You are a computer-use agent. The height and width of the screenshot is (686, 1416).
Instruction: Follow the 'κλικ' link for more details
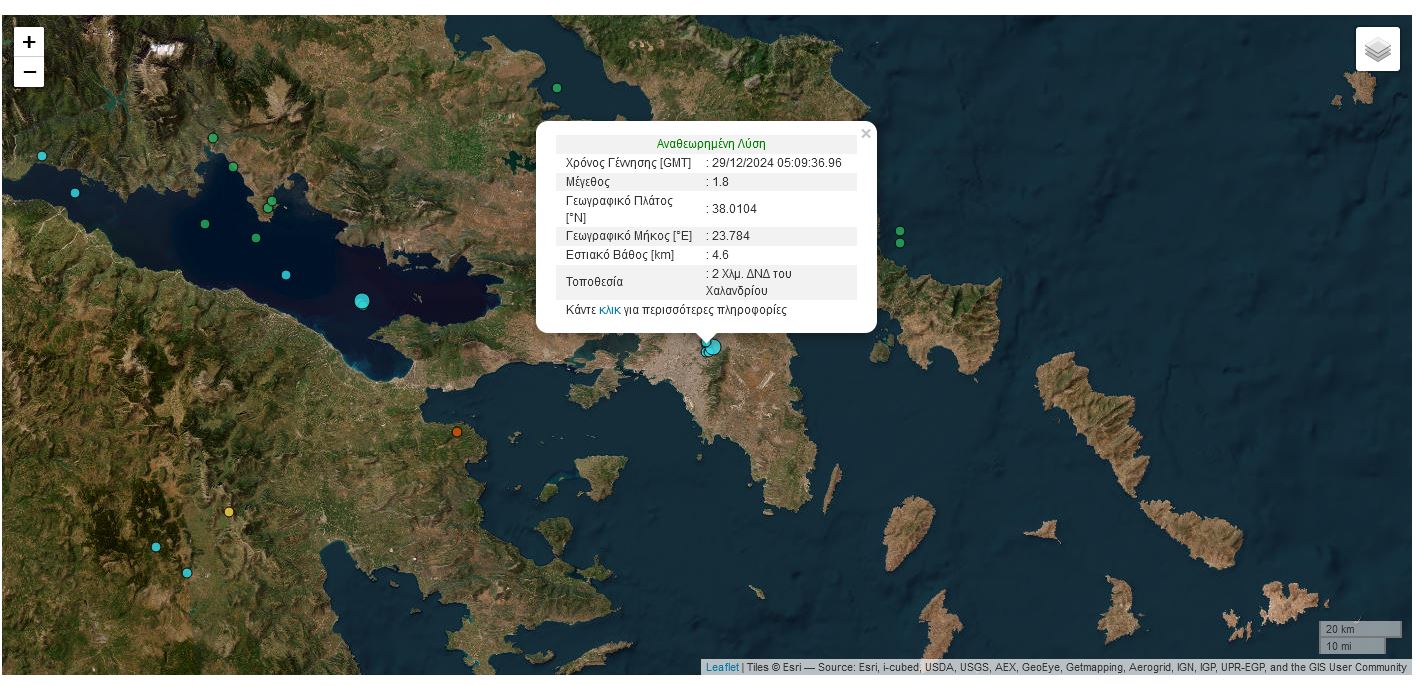609,310
